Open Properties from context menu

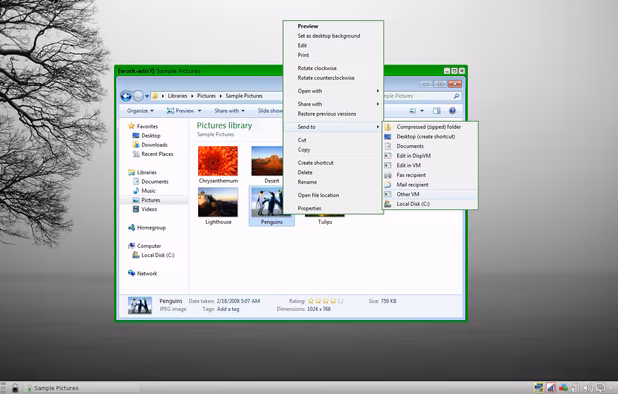coord(333,208)
